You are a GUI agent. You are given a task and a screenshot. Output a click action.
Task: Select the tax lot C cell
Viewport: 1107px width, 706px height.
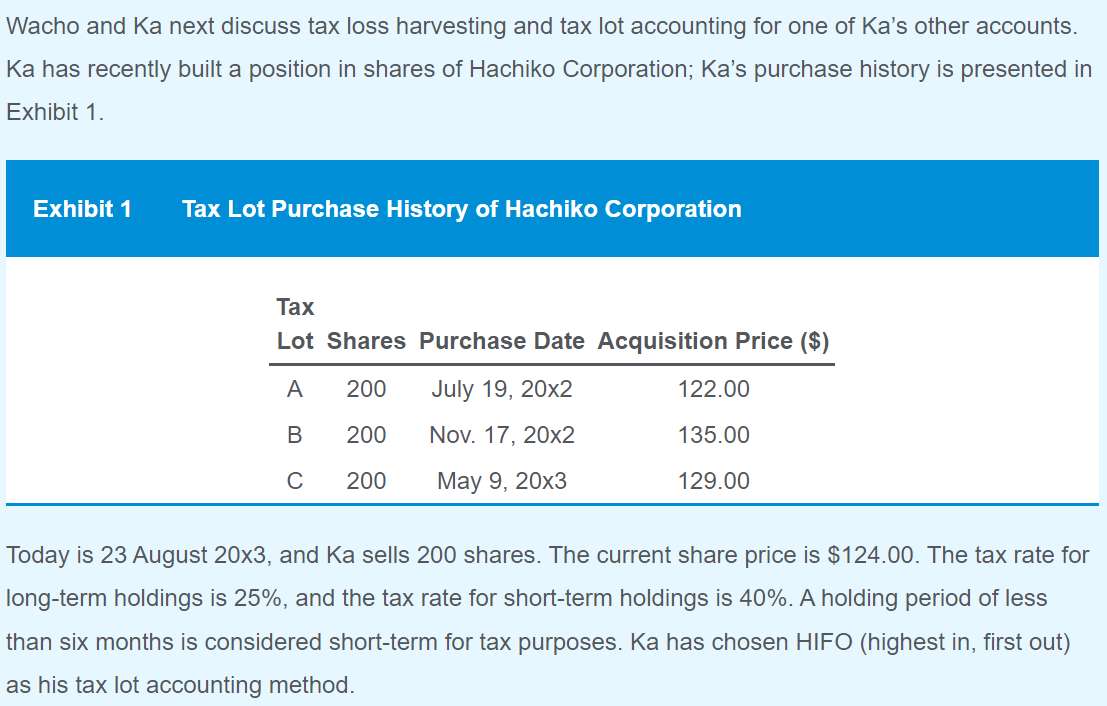(x=294, y=481)
